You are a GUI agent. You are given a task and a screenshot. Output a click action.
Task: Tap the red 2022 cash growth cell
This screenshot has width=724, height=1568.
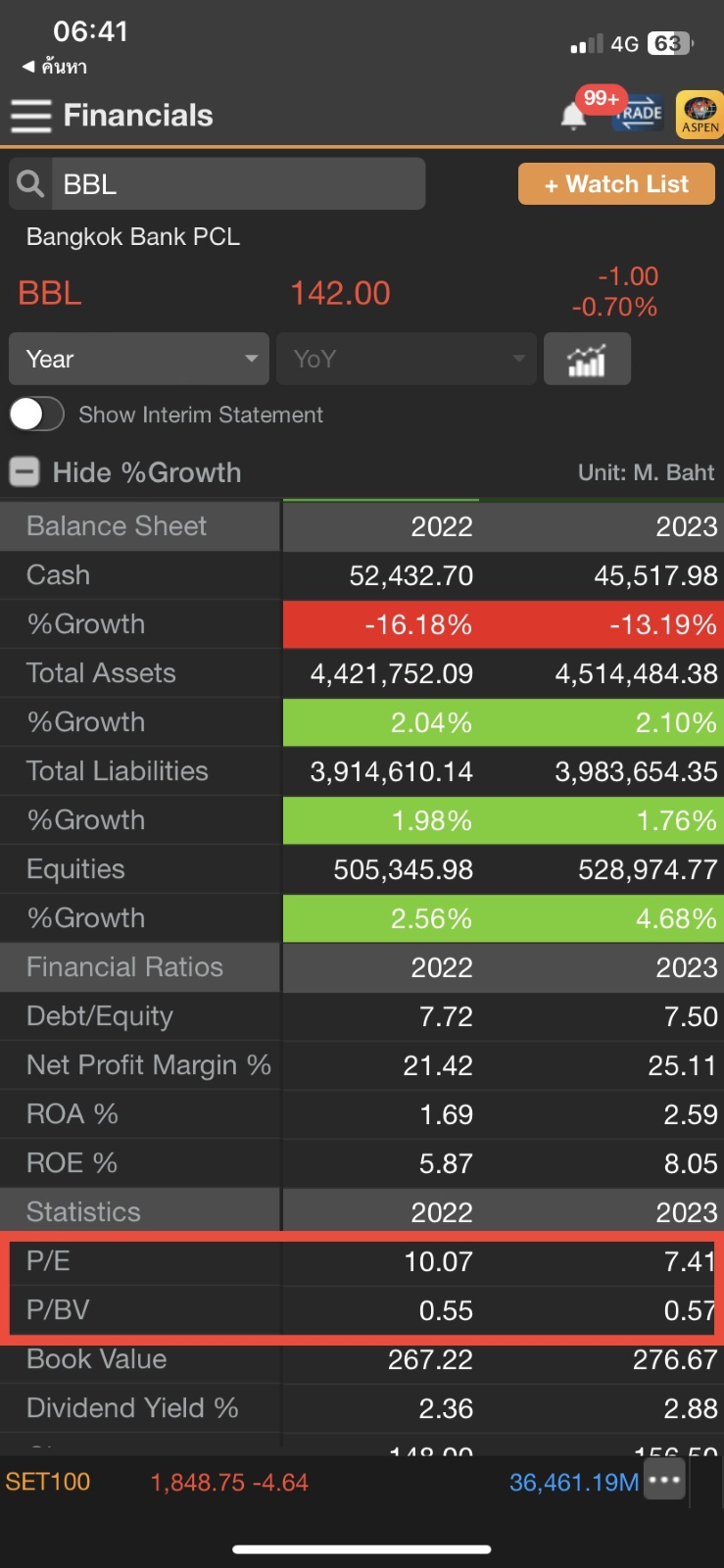pos(380,624)
